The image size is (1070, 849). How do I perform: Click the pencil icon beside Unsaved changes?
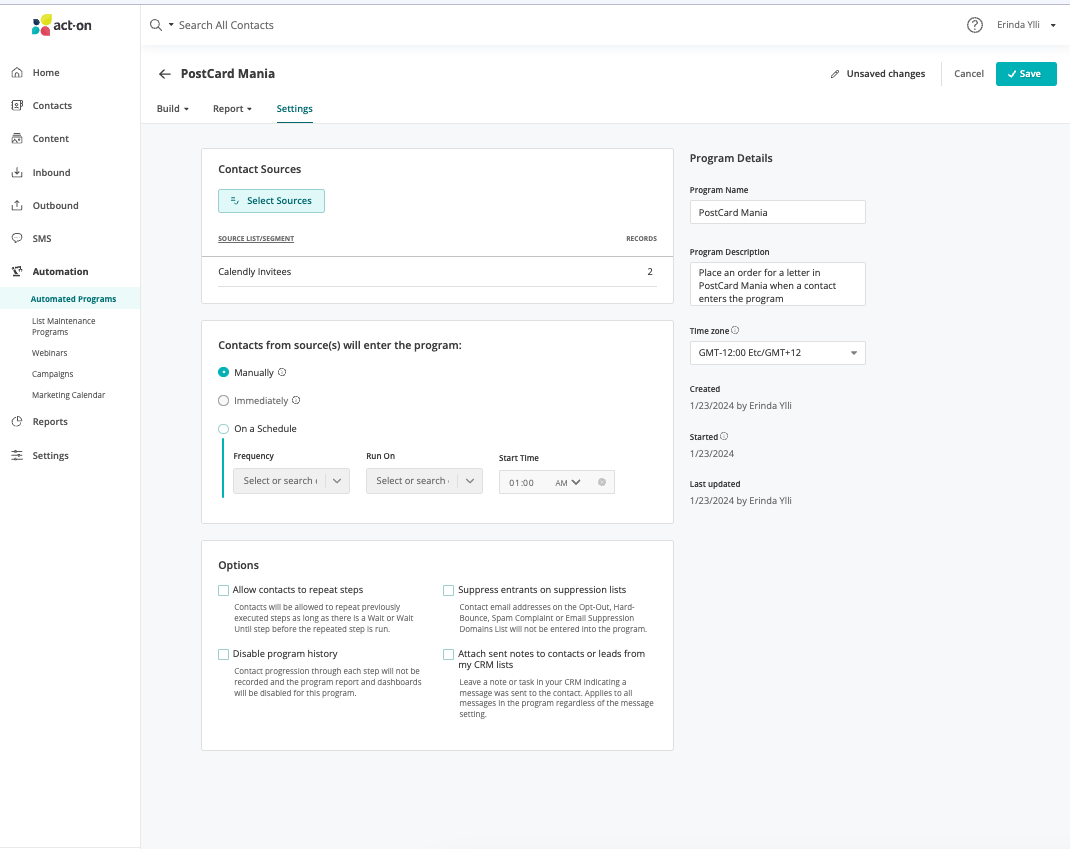tap(835, 74)
